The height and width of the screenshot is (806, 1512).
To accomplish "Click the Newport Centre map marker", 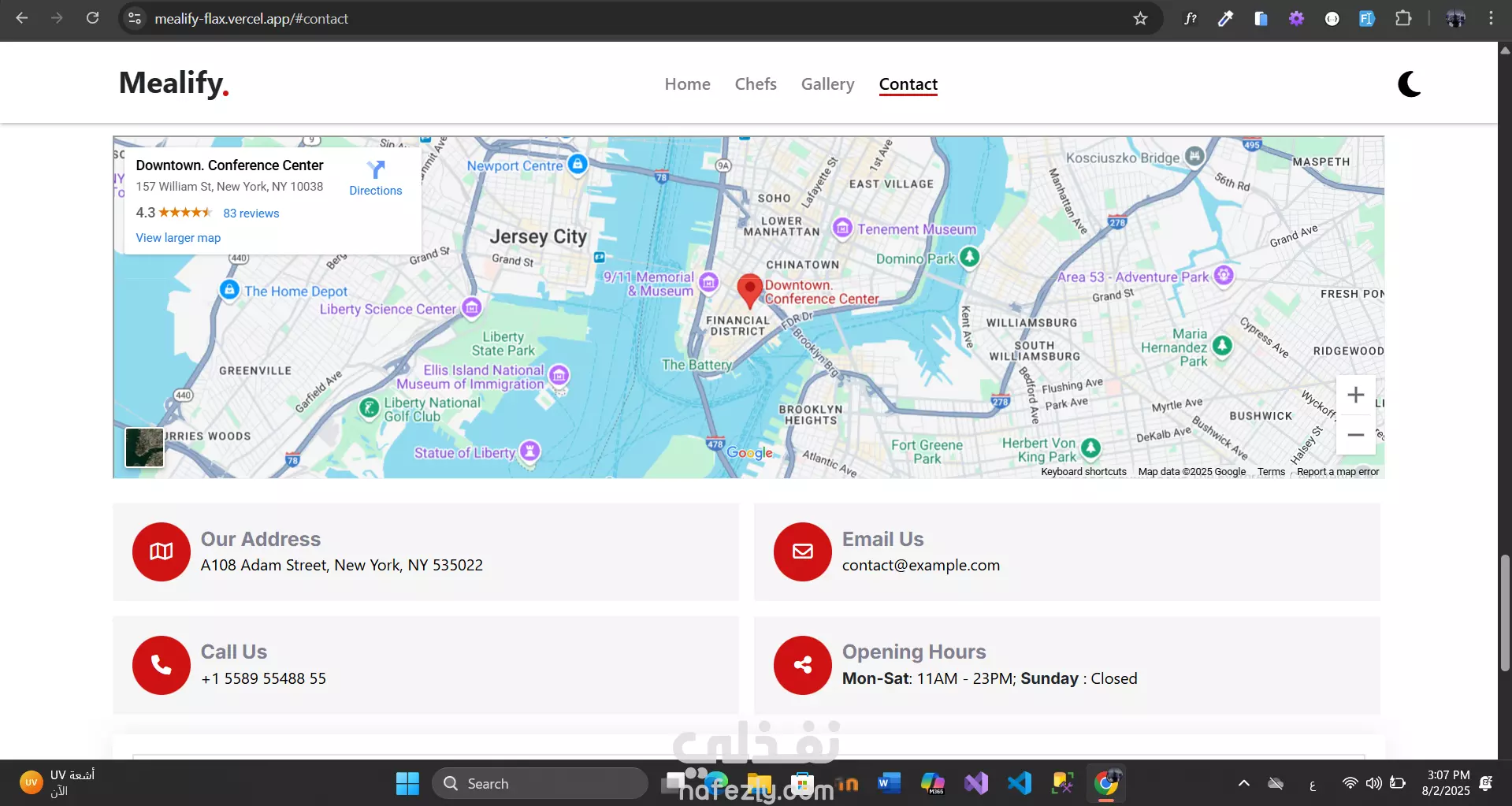I will (x=578, y=164).
